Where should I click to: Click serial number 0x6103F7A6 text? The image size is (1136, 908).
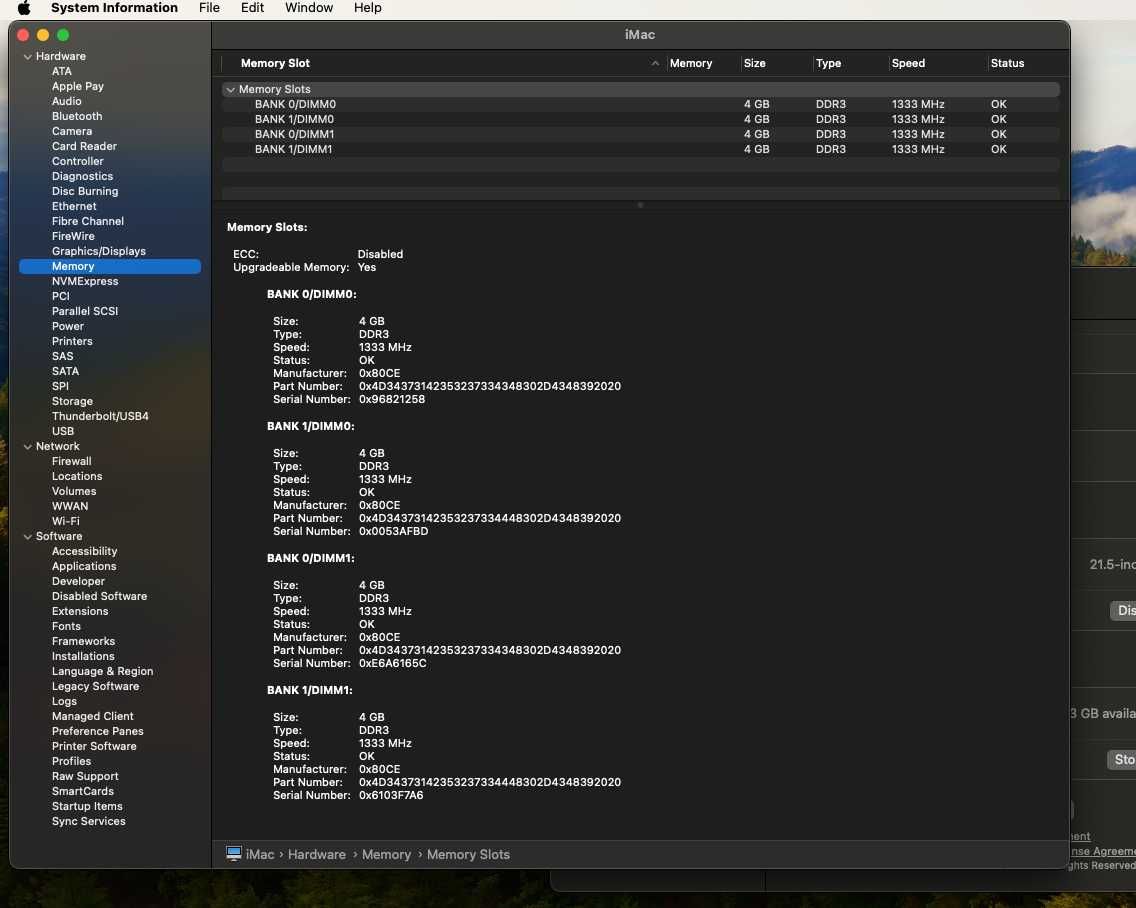pos(391,795)
